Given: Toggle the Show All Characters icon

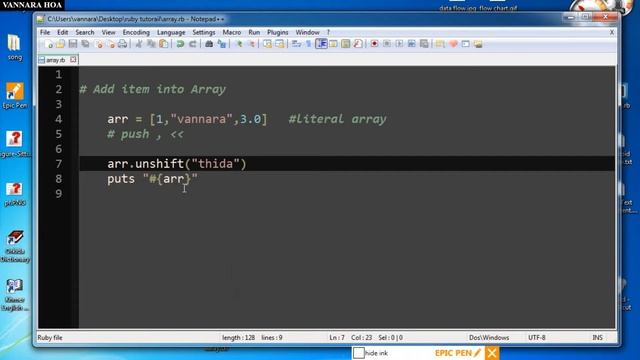Looking at the screenshot, I should pos(309,44).
